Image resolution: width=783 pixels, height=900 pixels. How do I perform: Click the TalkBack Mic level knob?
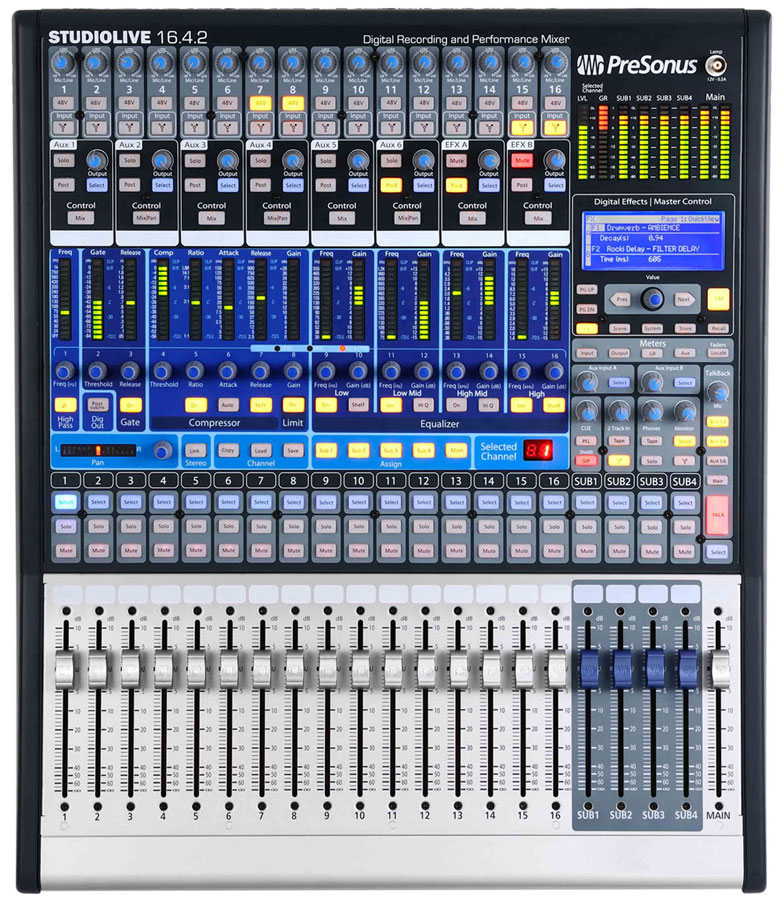tap(718, 392)
